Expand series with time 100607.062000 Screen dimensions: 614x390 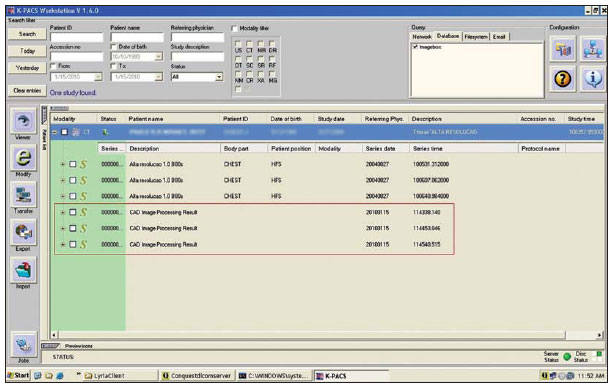click(63, 181)
